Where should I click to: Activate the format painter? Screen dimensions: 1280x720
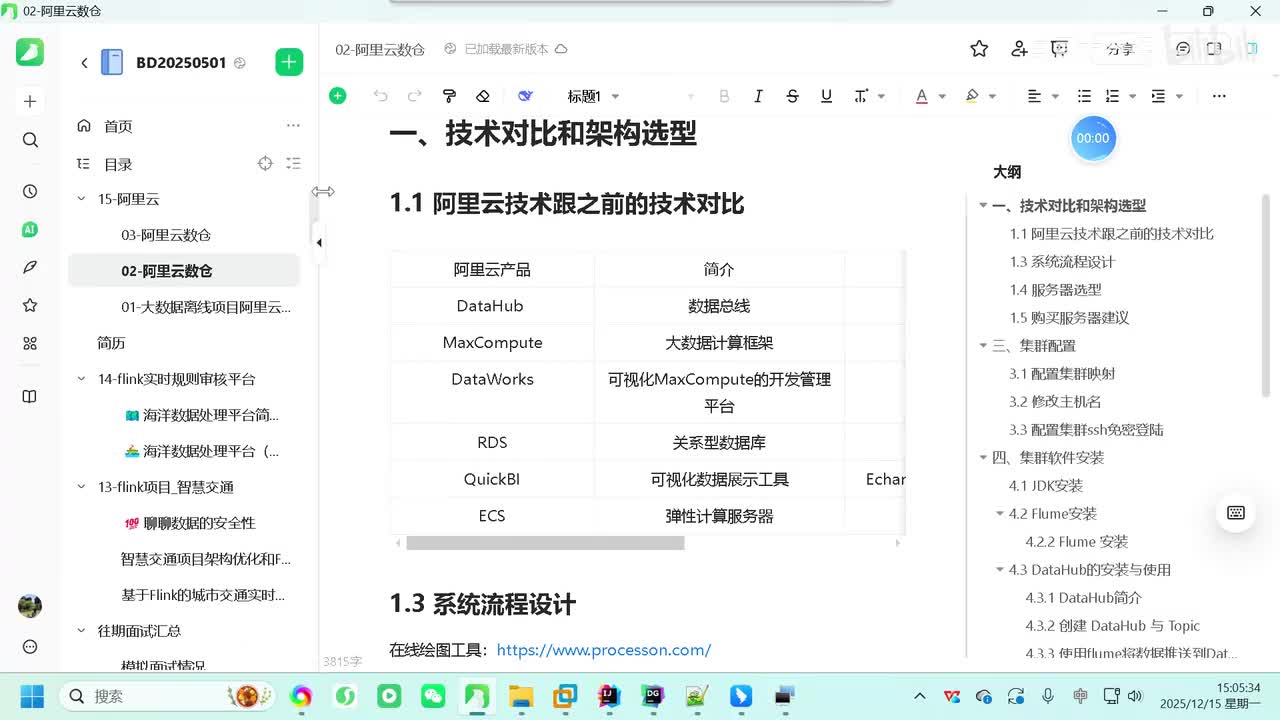click(x=449, y=96)
